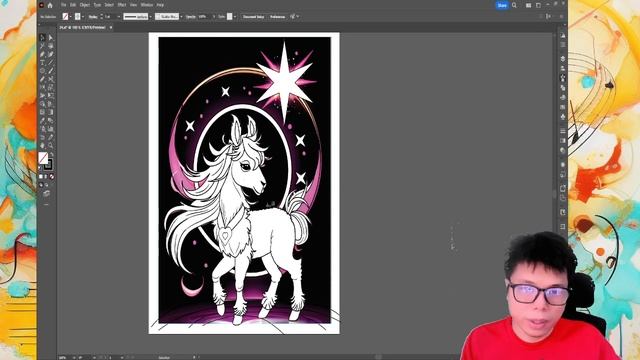Adjust stroke weight stepper arrows

[102, 17]
